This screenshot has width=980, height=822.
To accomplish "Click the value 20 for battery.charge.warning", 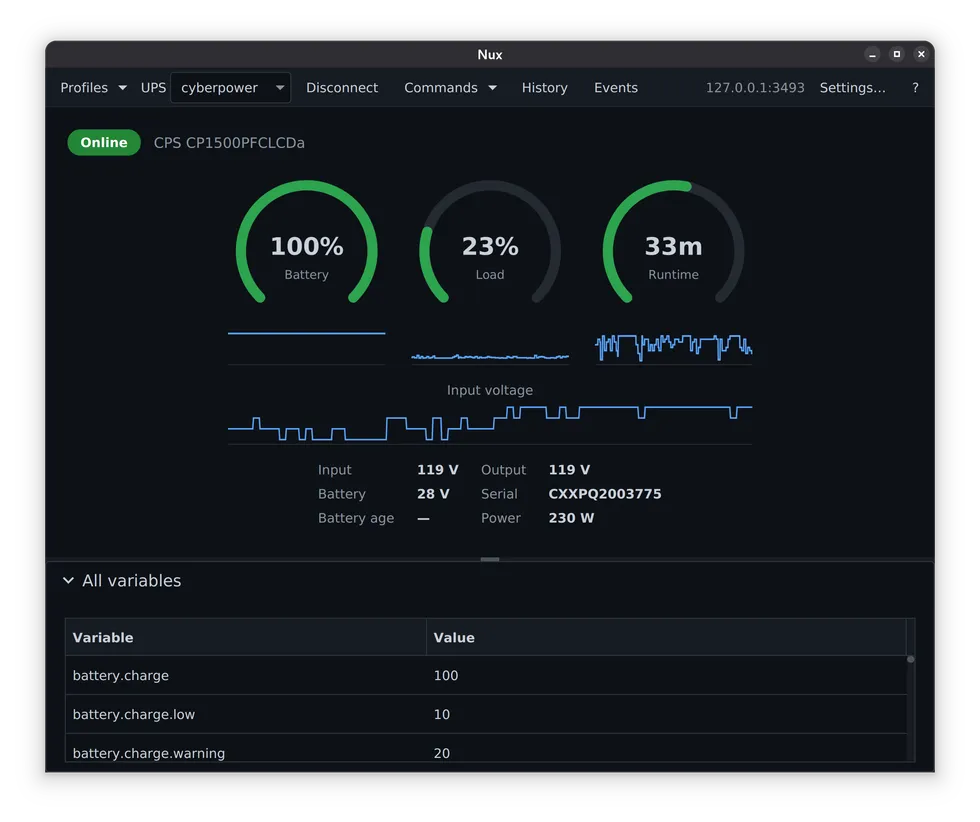I will click(x=442, y=753).
